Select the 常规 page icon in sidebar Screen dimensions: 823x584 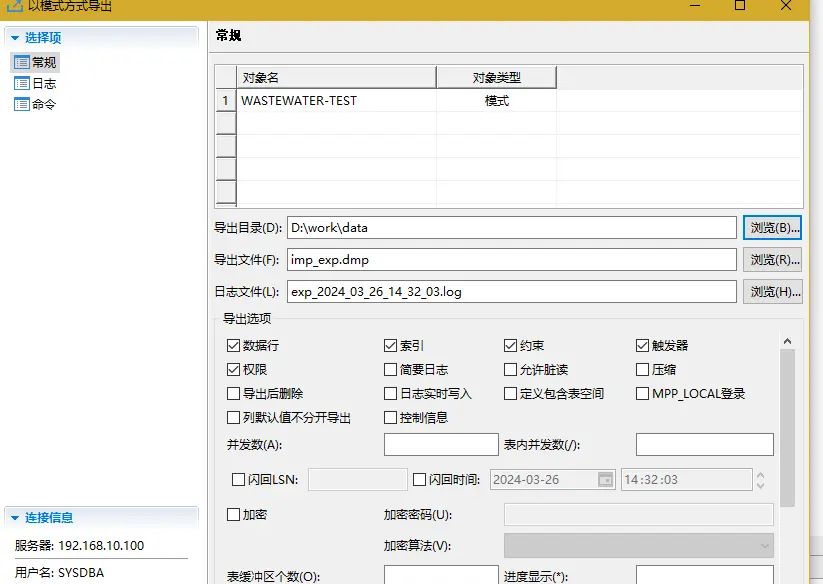24,62
